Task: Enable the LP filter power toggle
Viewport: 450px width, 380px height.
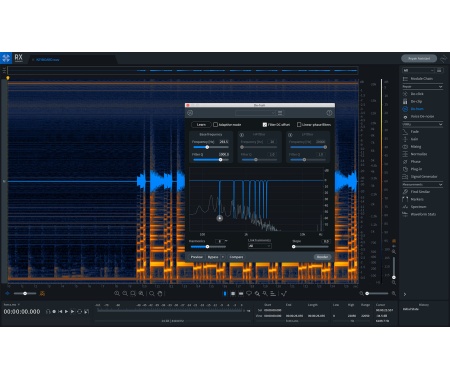Action: [x=290, y=135]
